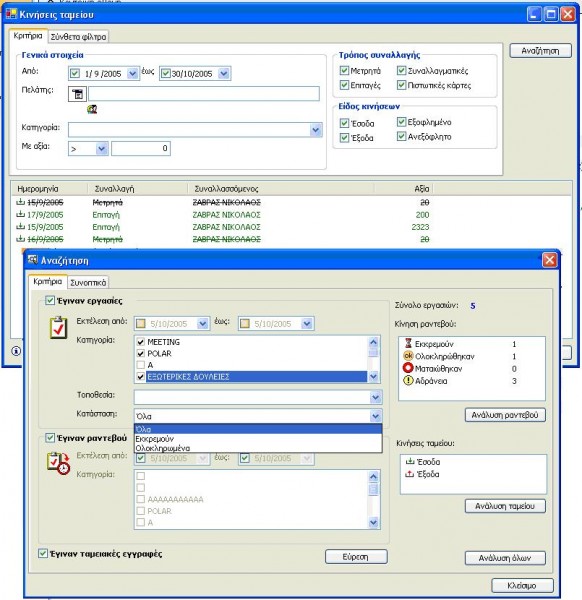Click the Αδράνεια warning icon

[x=408, y=380]
